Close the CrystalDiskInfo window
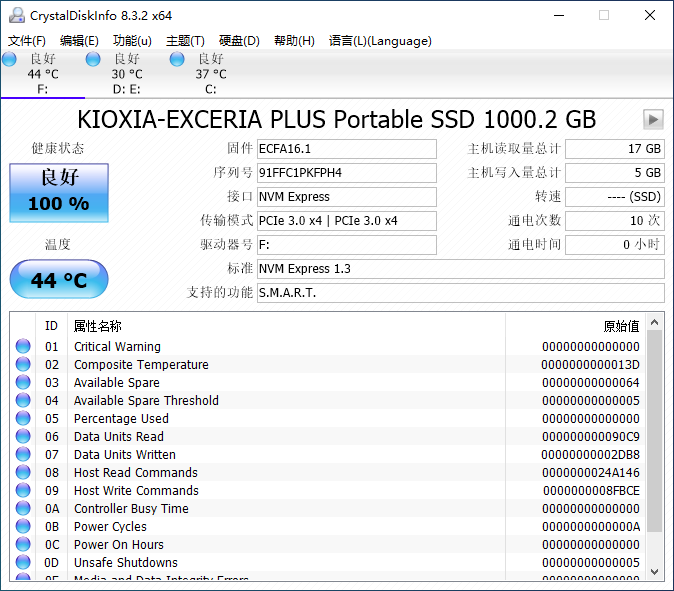Image resolution: width=674 pixels, height=591 pixels. (650, 15)
